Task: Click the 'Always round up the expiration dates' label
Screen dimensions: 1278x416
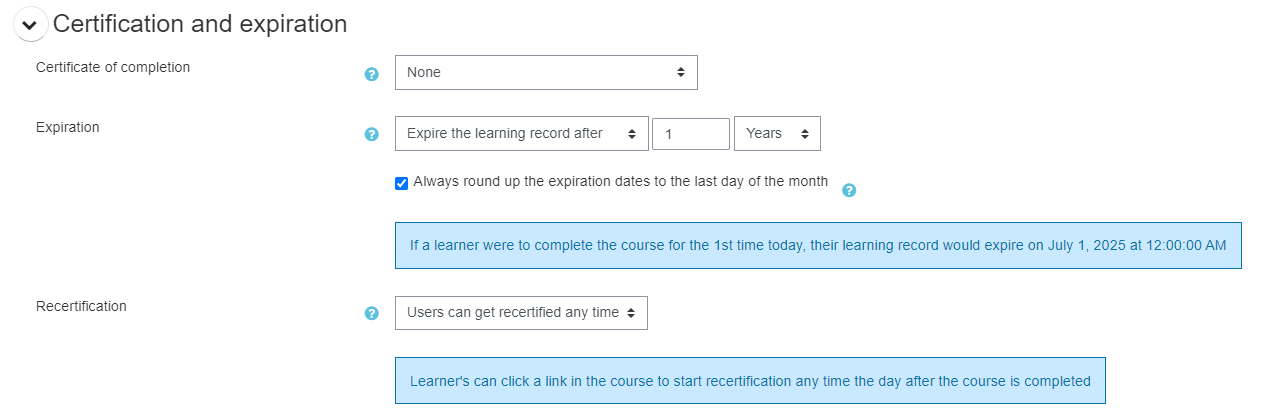Action: [x=620, y=182]
